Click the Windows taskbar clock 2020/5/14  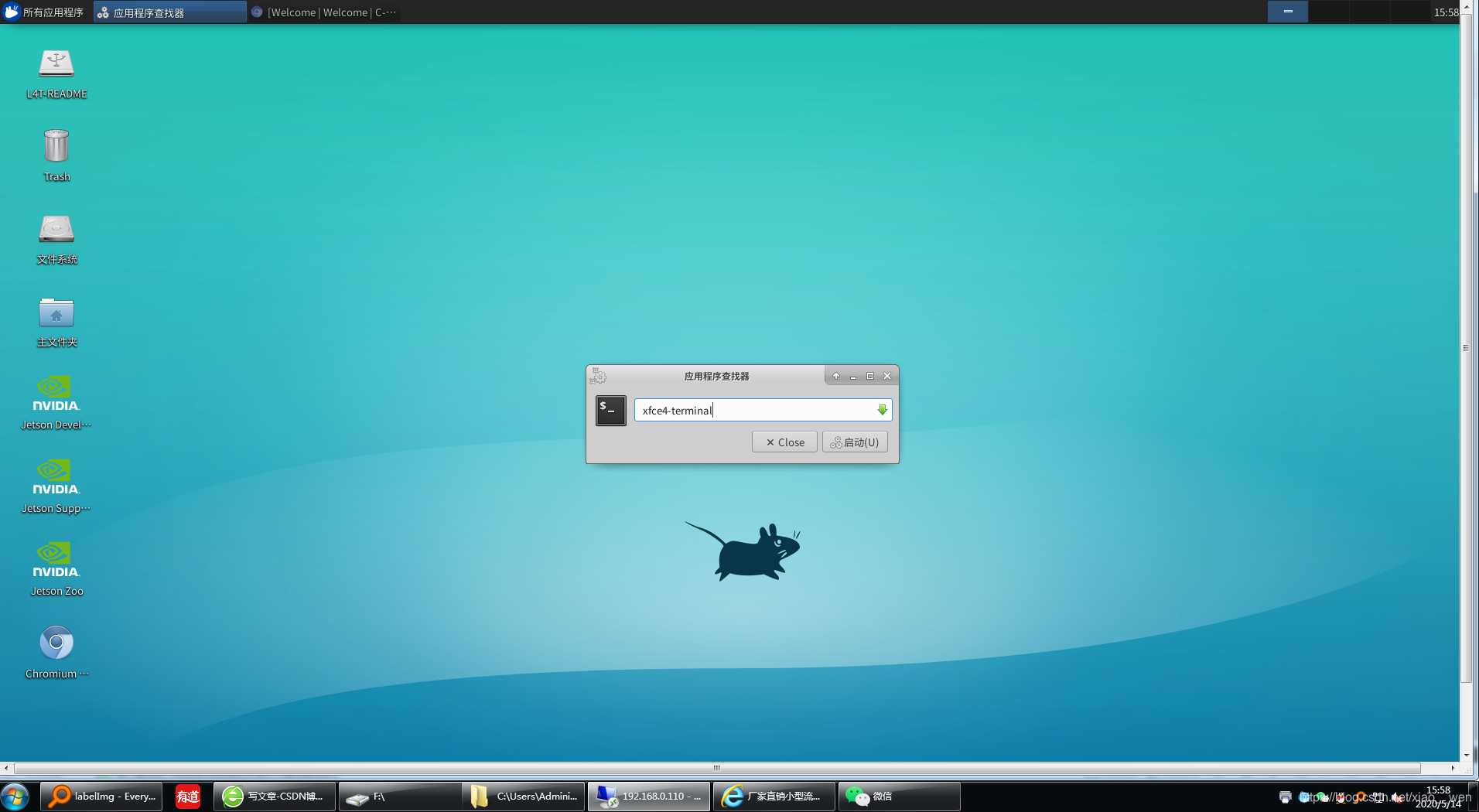coord(1439,797)
